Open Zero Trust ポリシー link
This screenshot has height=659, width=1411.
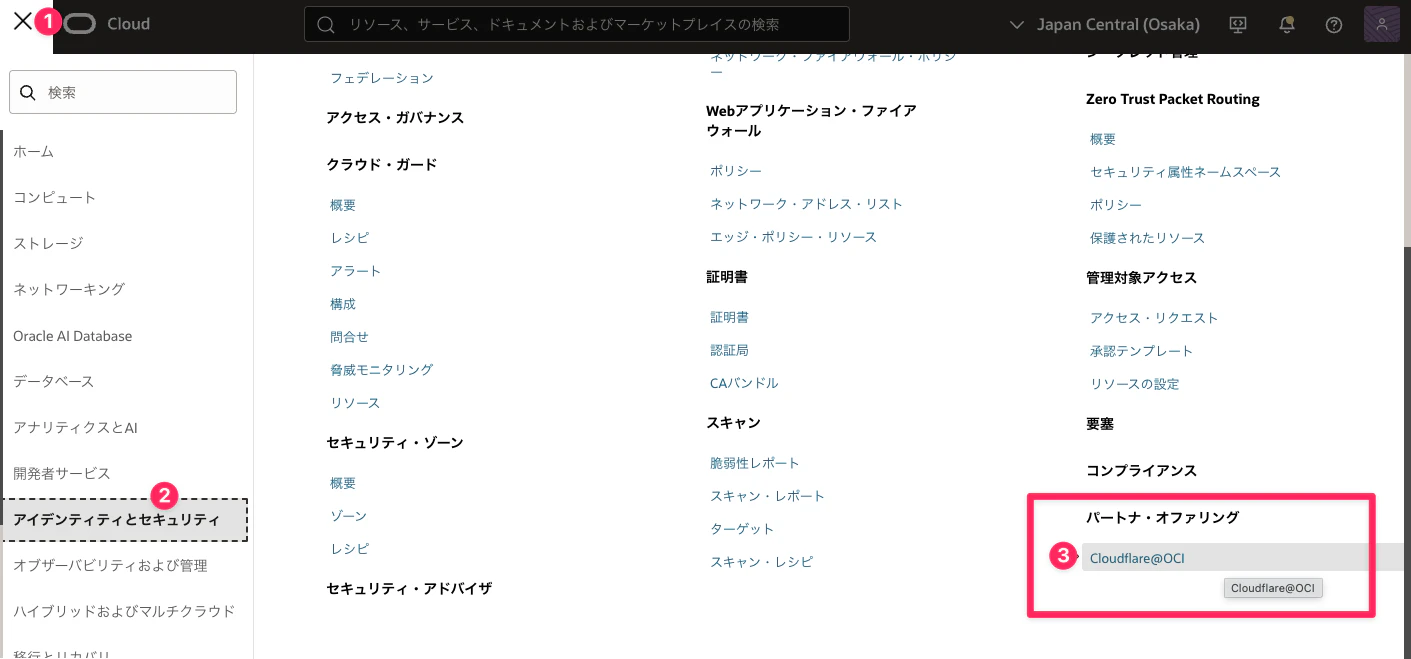coord(1116,205)
